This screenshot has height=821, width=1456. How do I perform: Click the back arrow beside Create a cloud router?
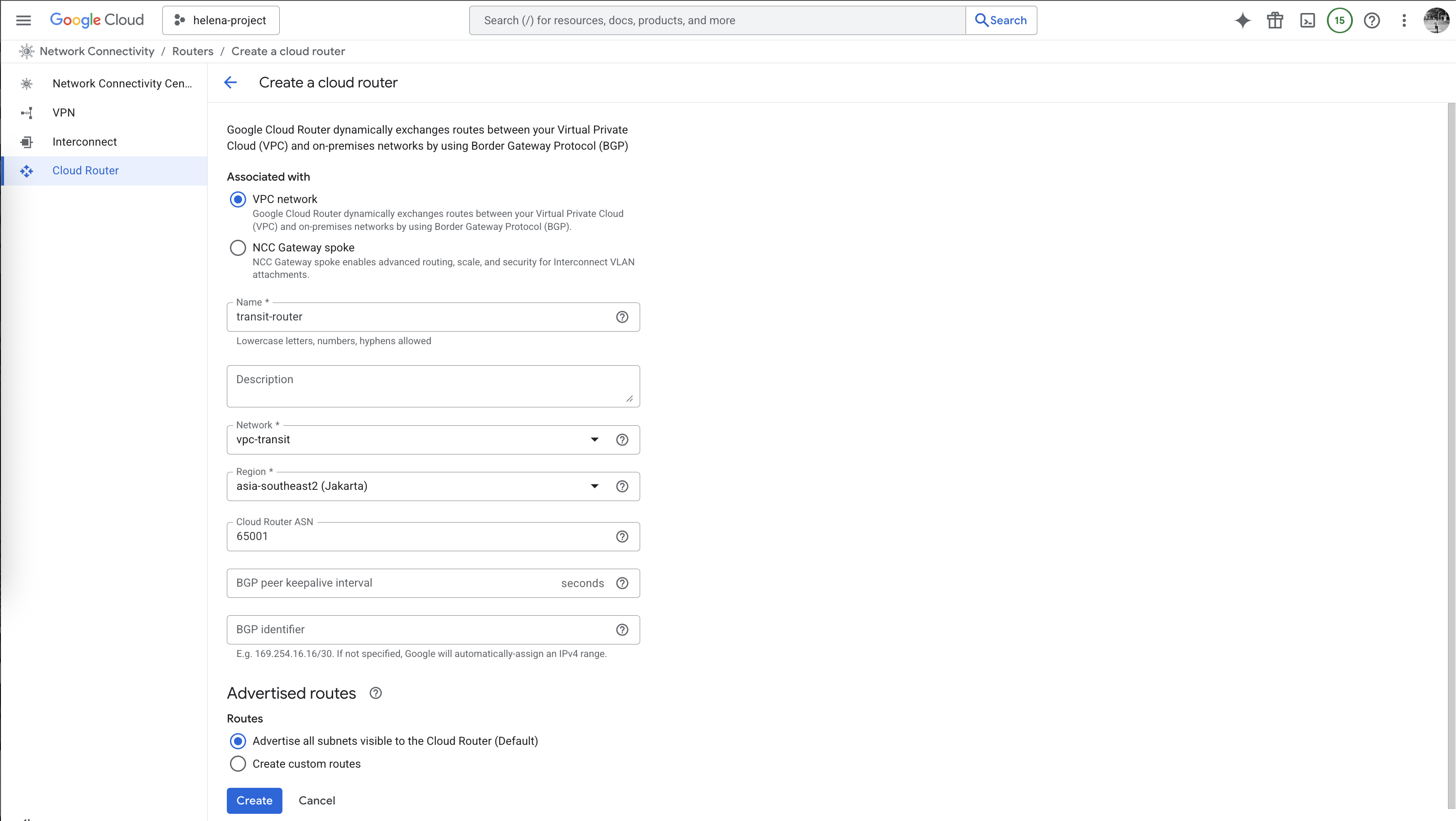tap(230, 82)
